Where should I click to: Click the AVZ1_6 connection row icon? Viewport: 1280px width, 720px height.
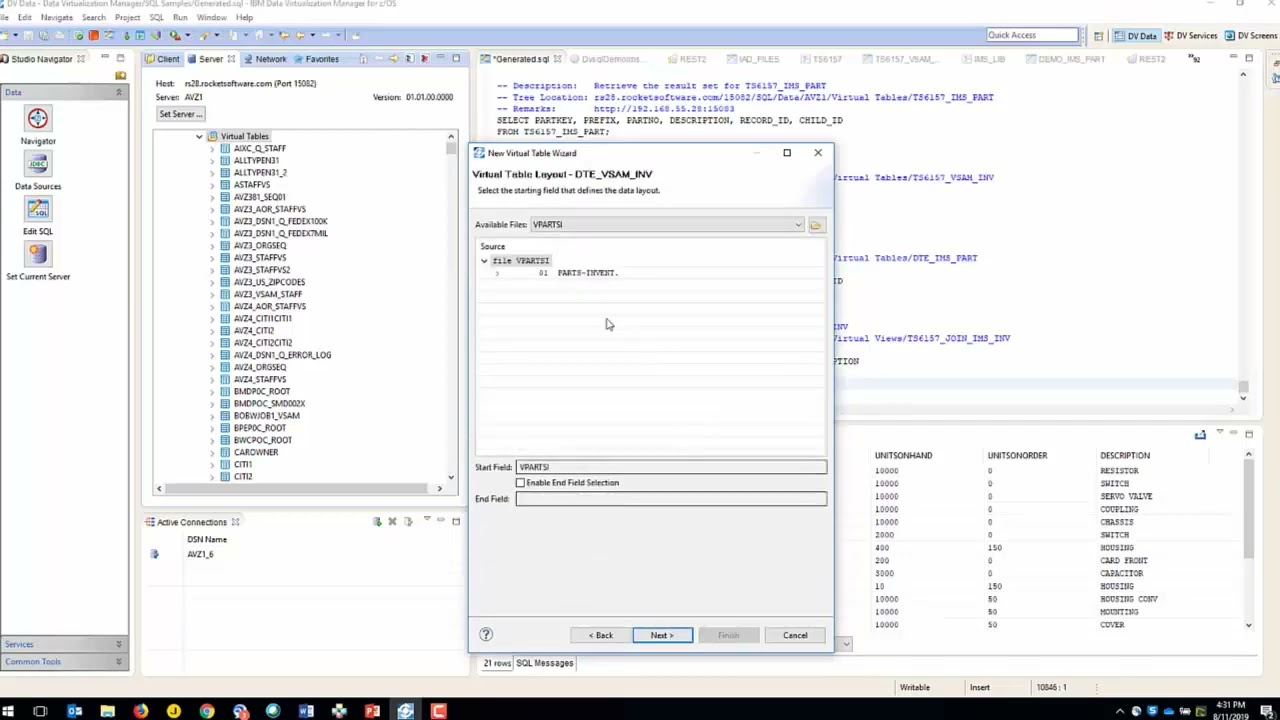point(154,554)
